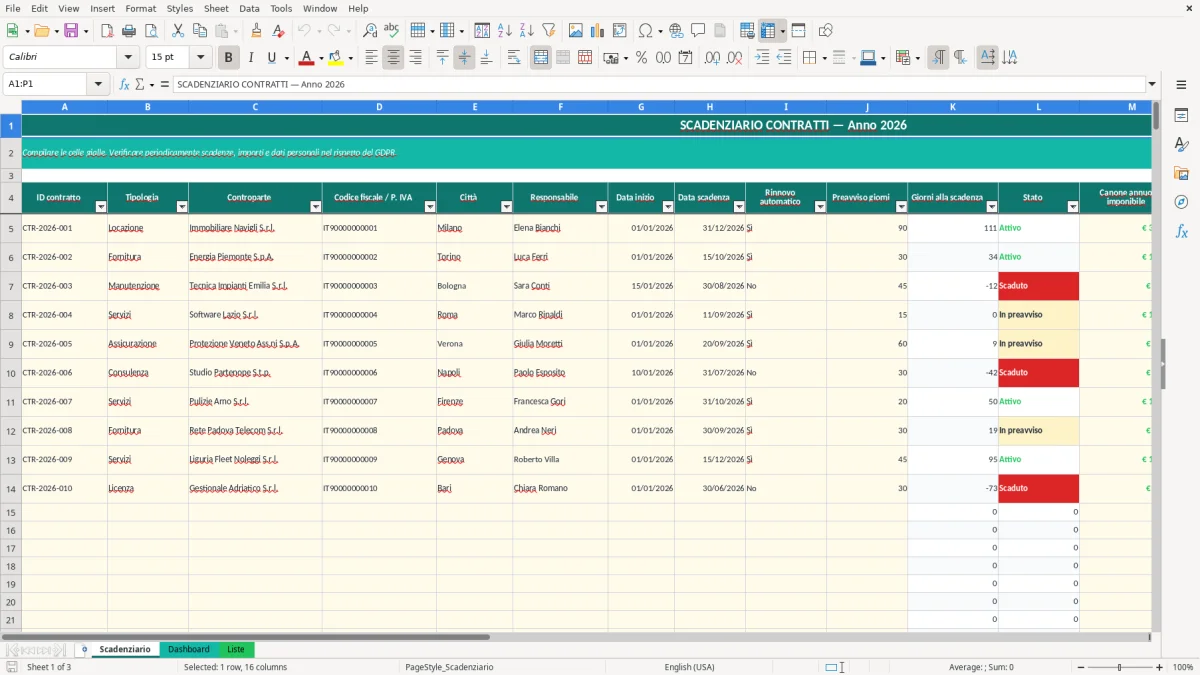Open the Format menu

140,8
